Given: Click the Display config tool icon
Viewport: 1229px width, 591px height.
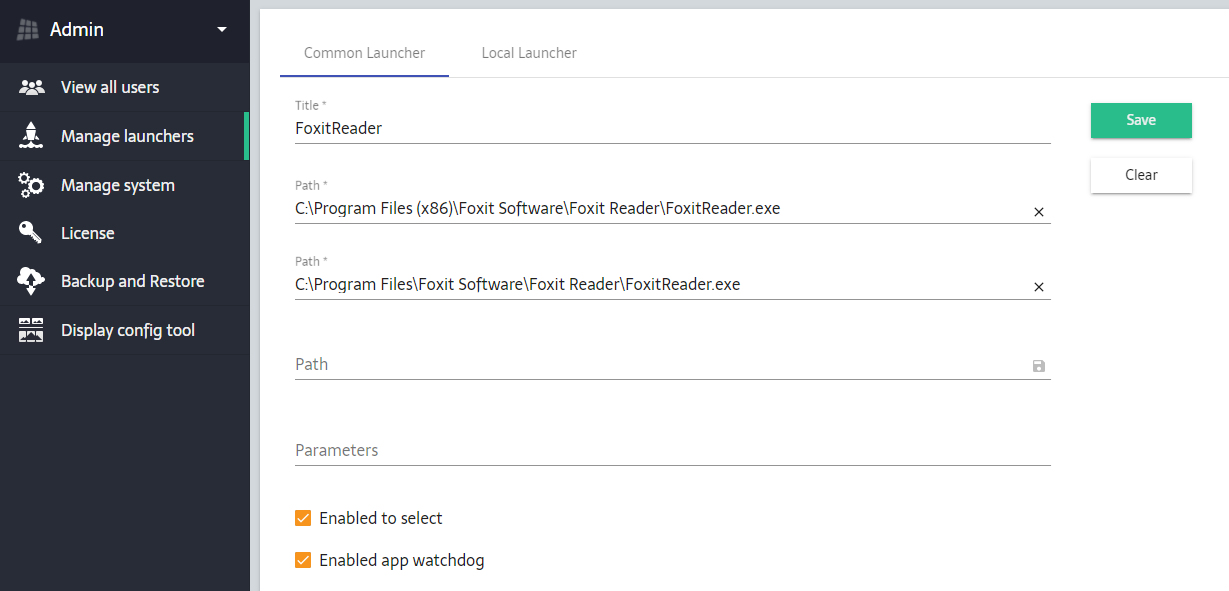Looking at the screenshot, I should (x=32, y=330).
